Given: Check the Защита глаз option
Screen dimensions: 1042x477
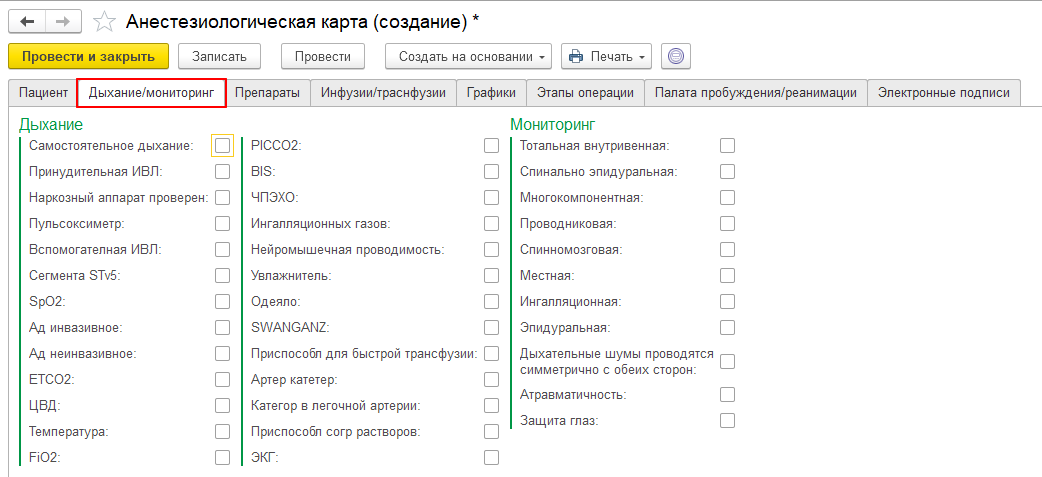Looking at the screenshot, I should [x=727, y=421].
